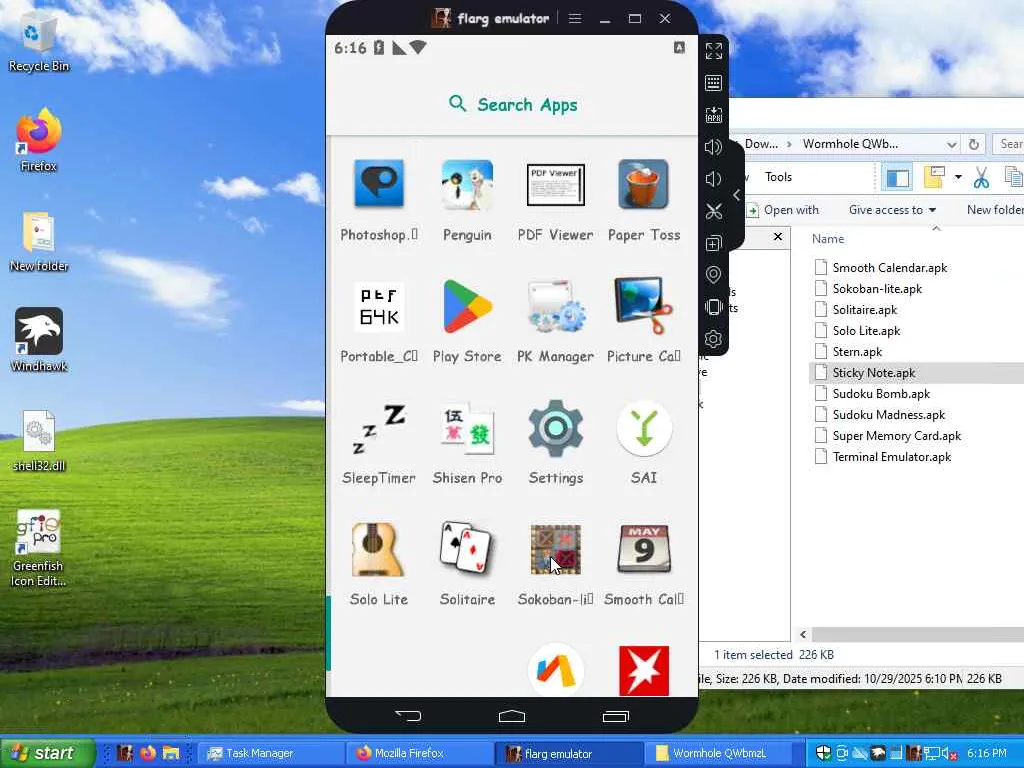The width and height of the screenshot is (1024, 768).
Task: Open the emulator multi-instance plus icon
Action: pos(714,243)
